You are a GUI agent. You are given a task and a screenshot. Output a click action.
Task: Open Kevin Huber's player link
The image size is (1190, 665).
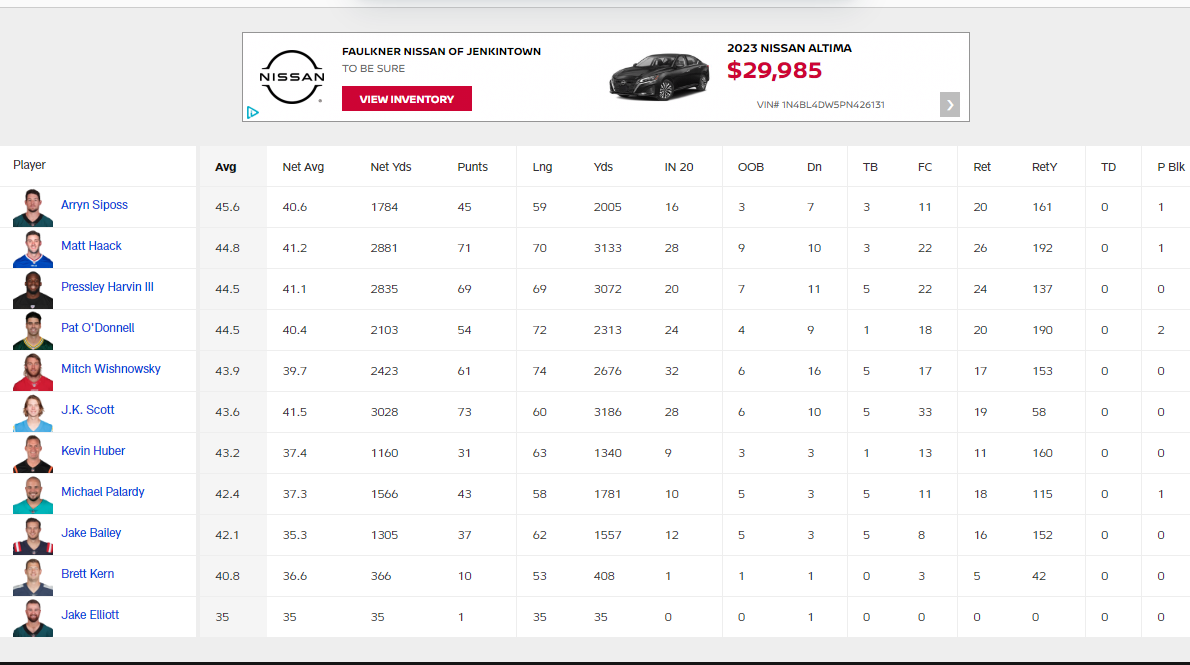click(93, 451)
